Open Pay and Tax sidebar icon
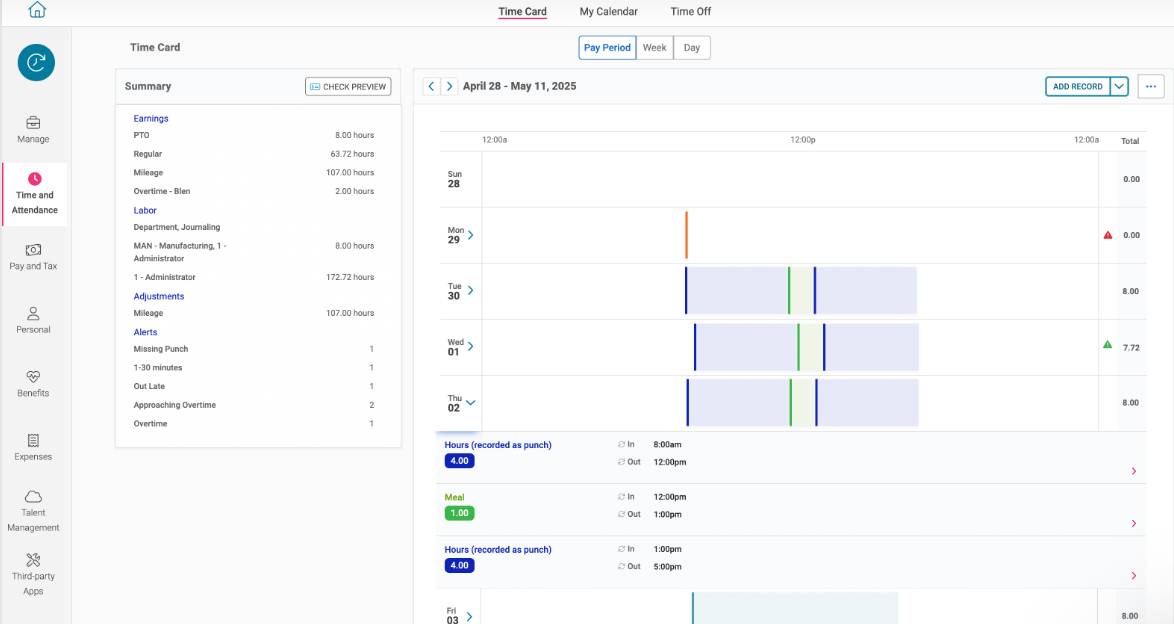The image size is (1174, 624). [33, 250]
